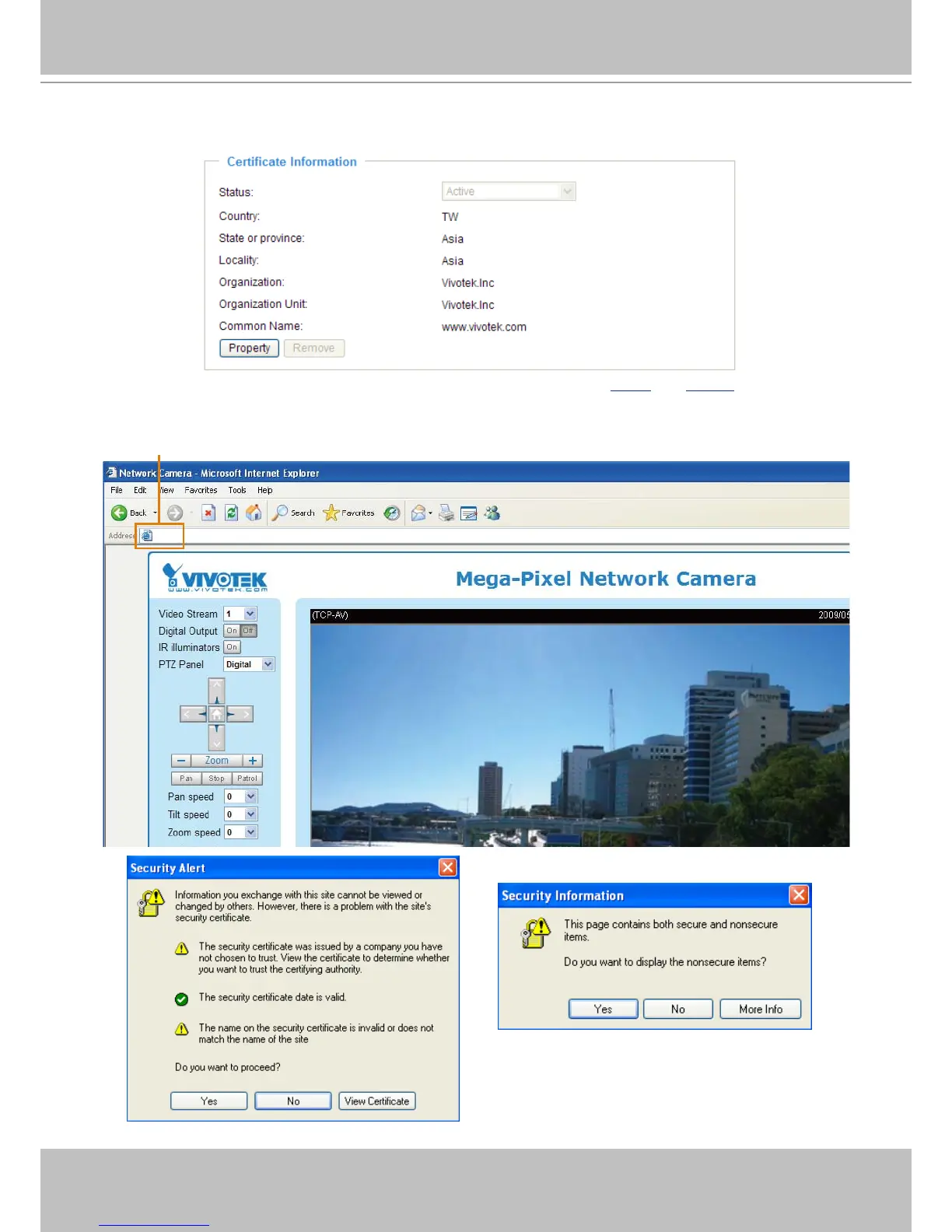
Task: Click the Edit page icon
Action: pyautogui.click(x=469, y=513)
